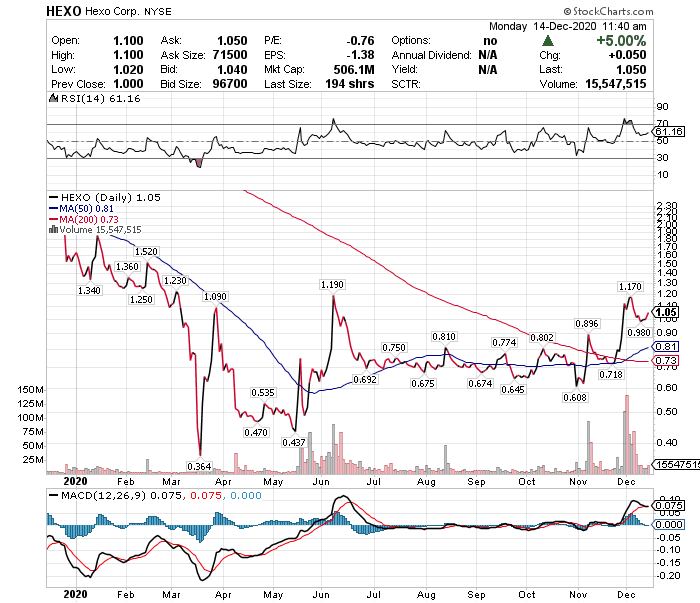The image size is (700, 603).
Task: Click the 0.750 July peak label
Action: [394, 348]
